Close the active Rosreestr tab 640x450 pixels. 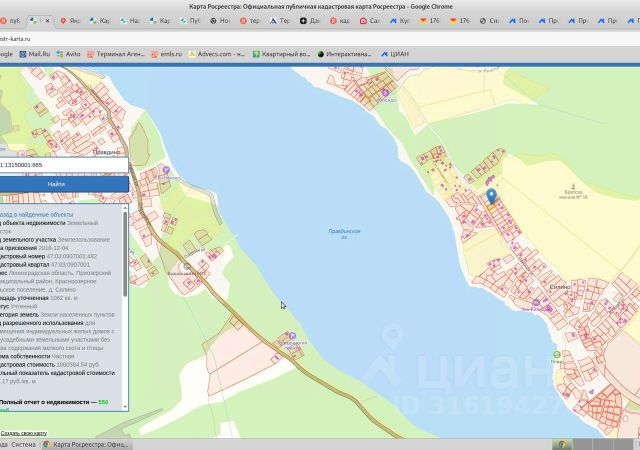coord(47,20)
